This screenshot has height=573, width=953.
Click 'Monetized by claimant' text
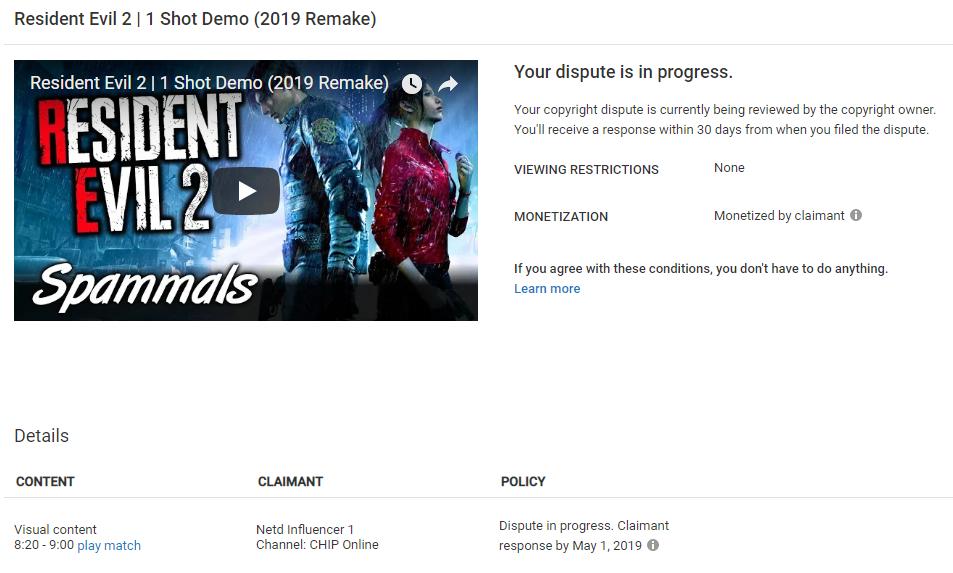(779, 216)
